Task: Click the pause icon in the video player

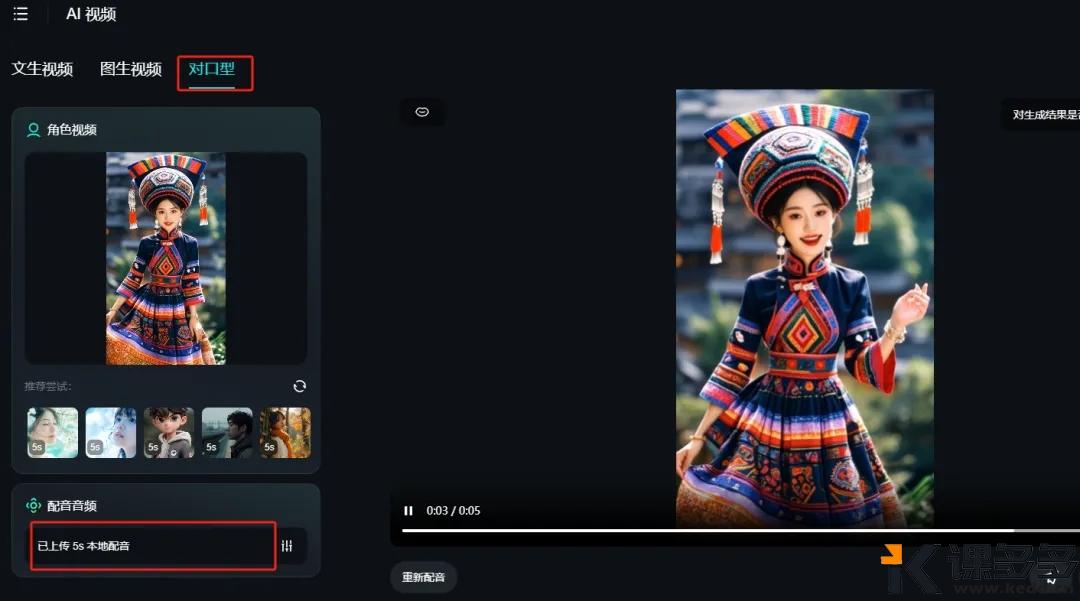Action: 408,510
